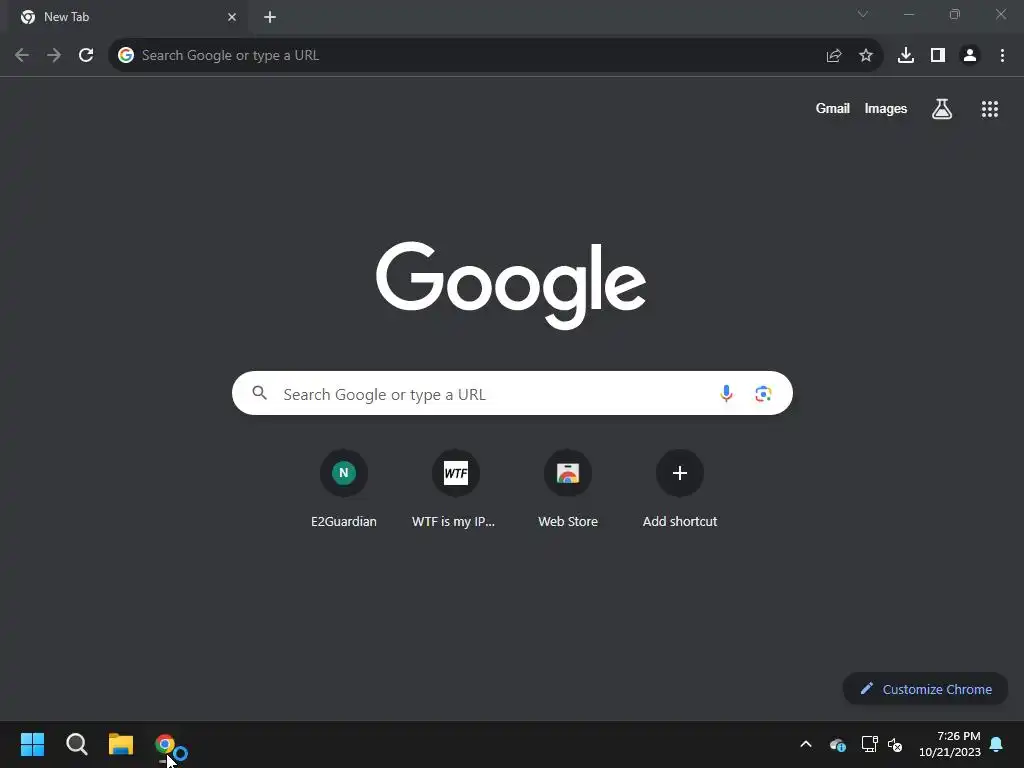Focus the Google search box on the page
The height and width of the screenshot is (768, 1024).
(512, 393)
